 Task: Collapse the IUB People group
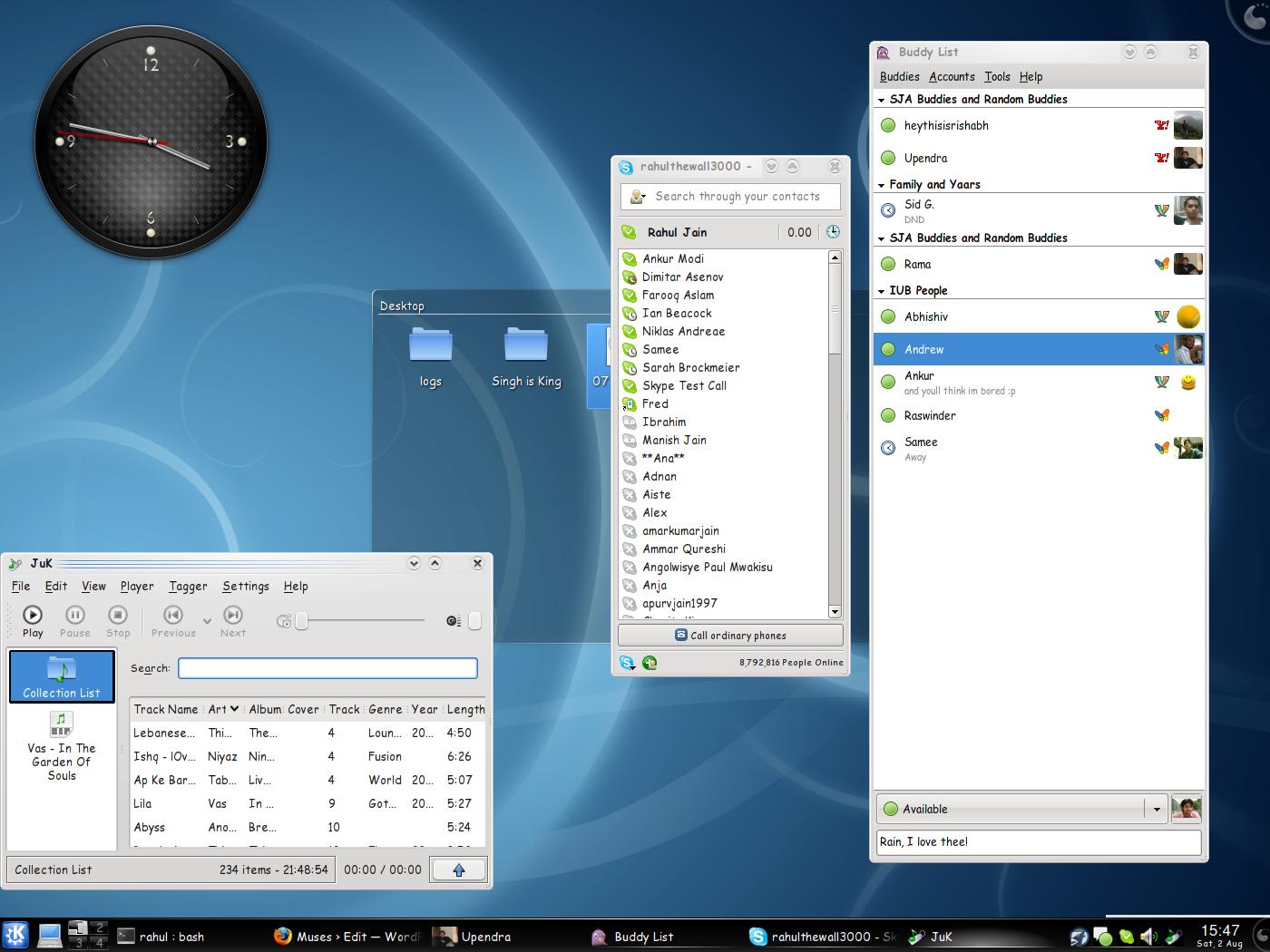[x=881, y=291]
